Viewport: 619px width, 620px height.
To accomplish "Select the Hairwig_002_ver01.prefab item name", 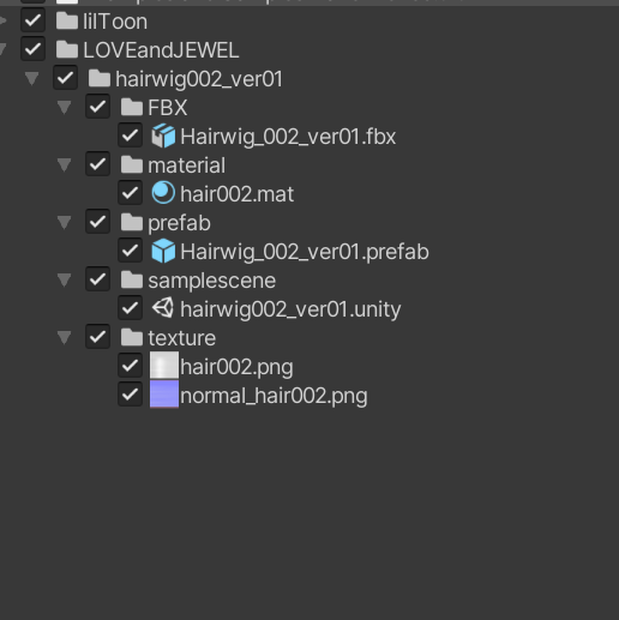I will [x=305, y=252].
